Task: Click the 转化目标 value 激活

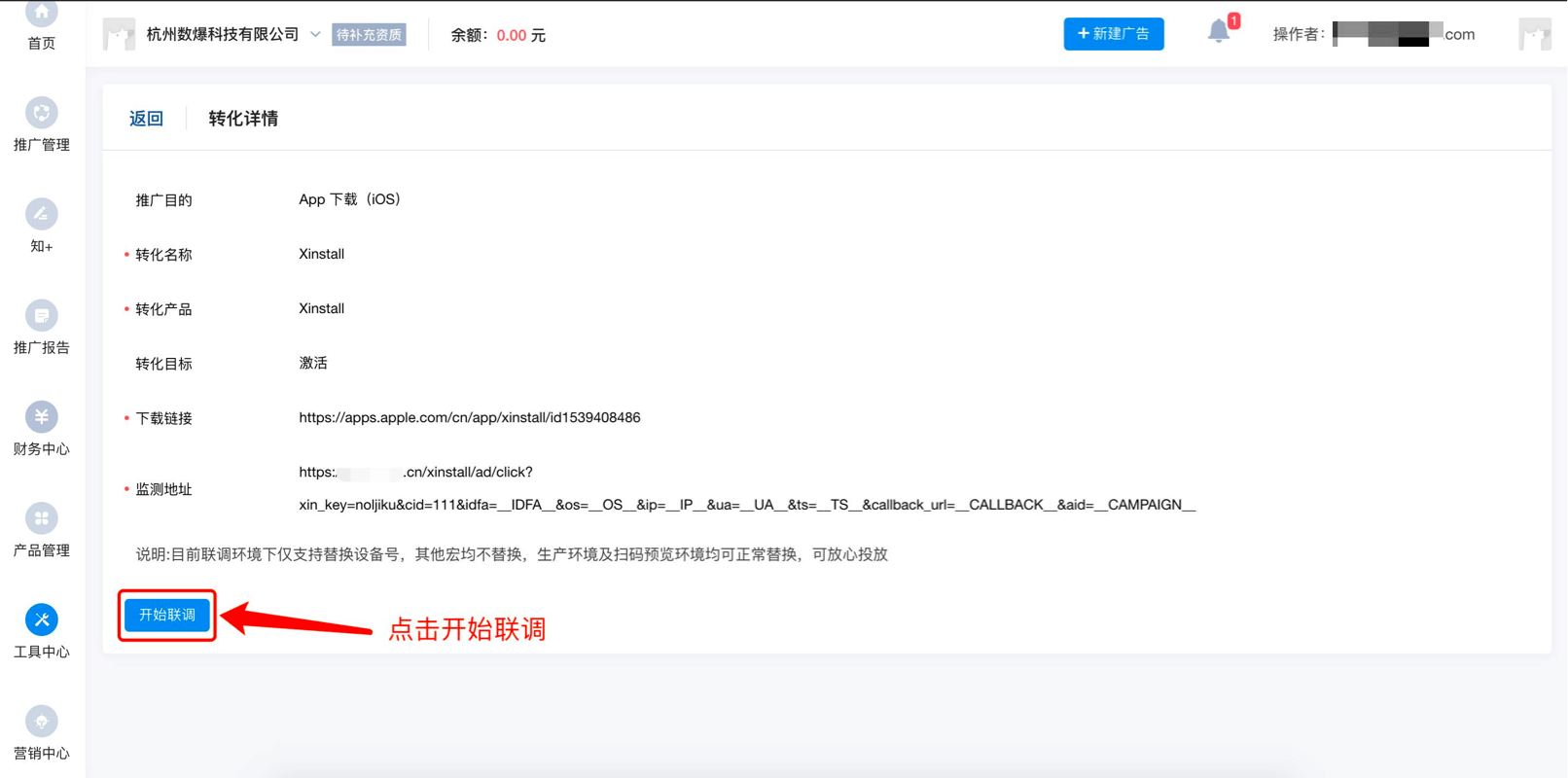Action: [x=313, y=363]
